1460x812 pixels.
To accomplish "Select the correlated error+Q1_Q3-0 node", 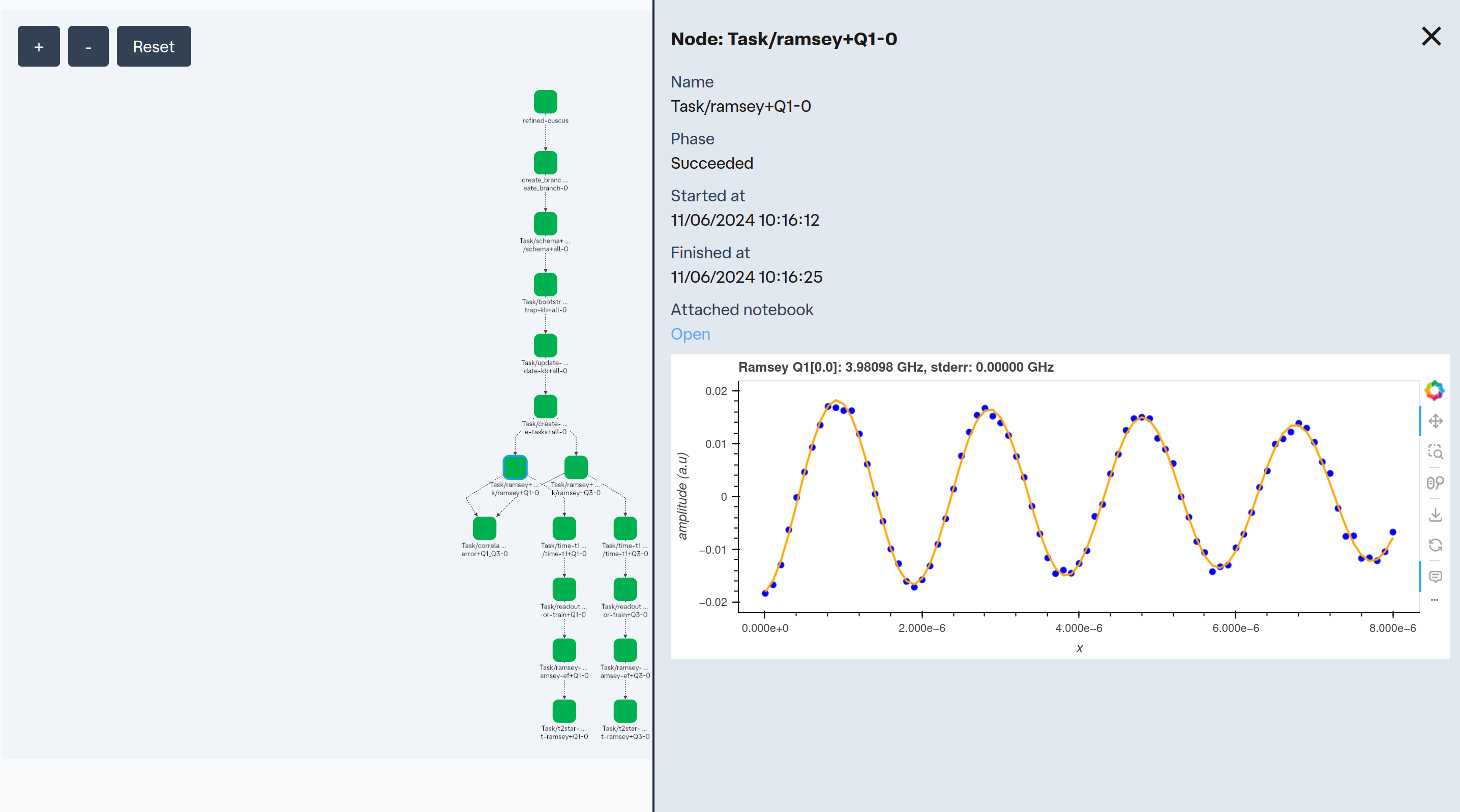I will pos(485,528).
